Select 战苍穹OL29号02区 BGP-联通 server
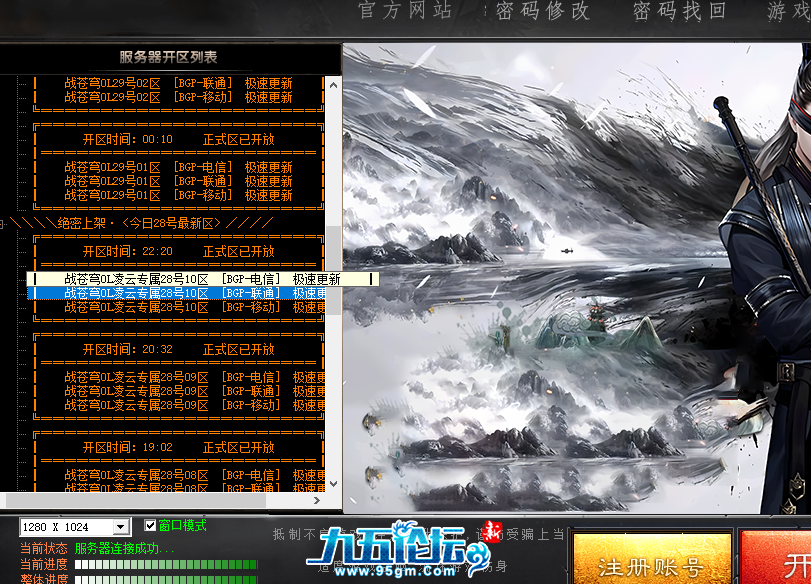 (178, 83)
